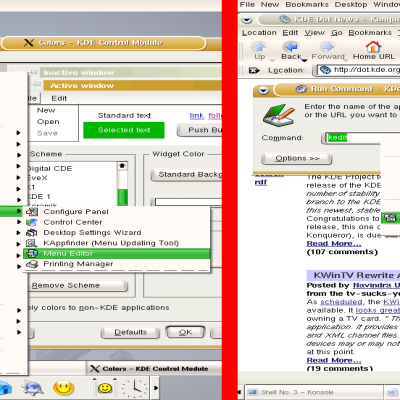The height and width of the screenshot is (400, 400).
Task: Click the green scheme list scrollbar thumb
Action: pyautogui.click(x=123, y=197)
